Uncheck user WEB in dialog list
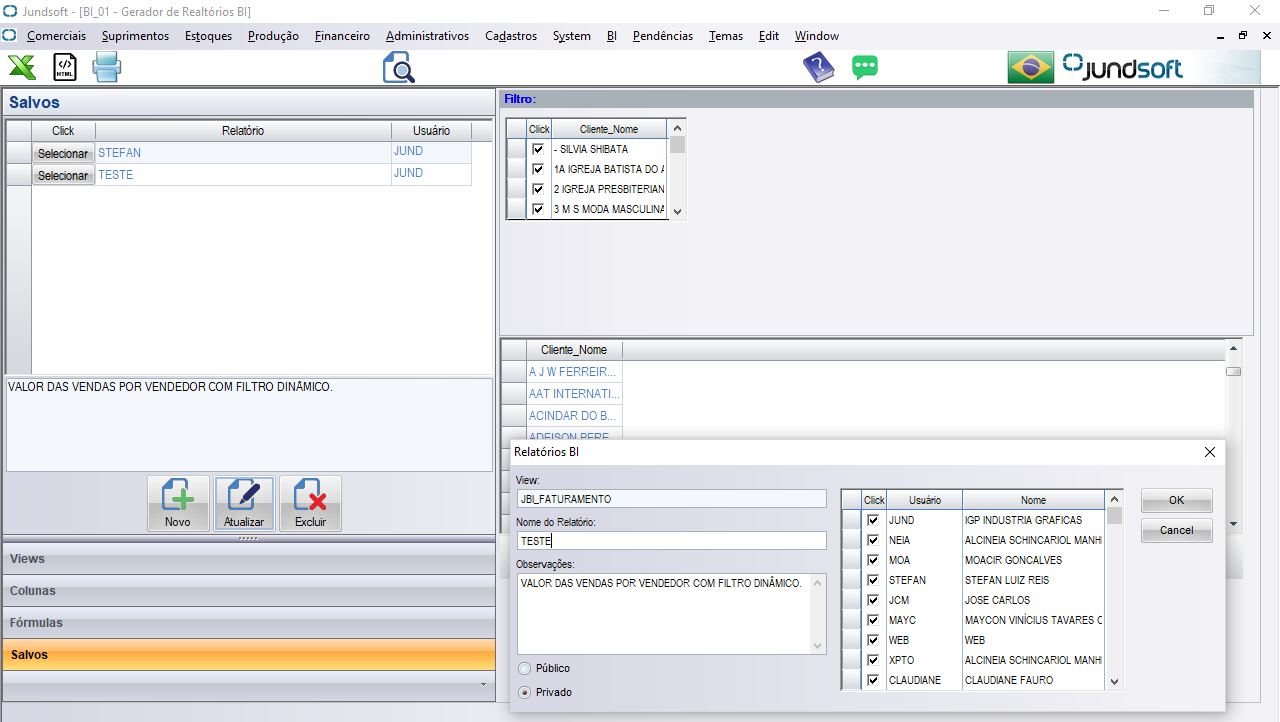 pyautogui.click(x=873, y=640)
